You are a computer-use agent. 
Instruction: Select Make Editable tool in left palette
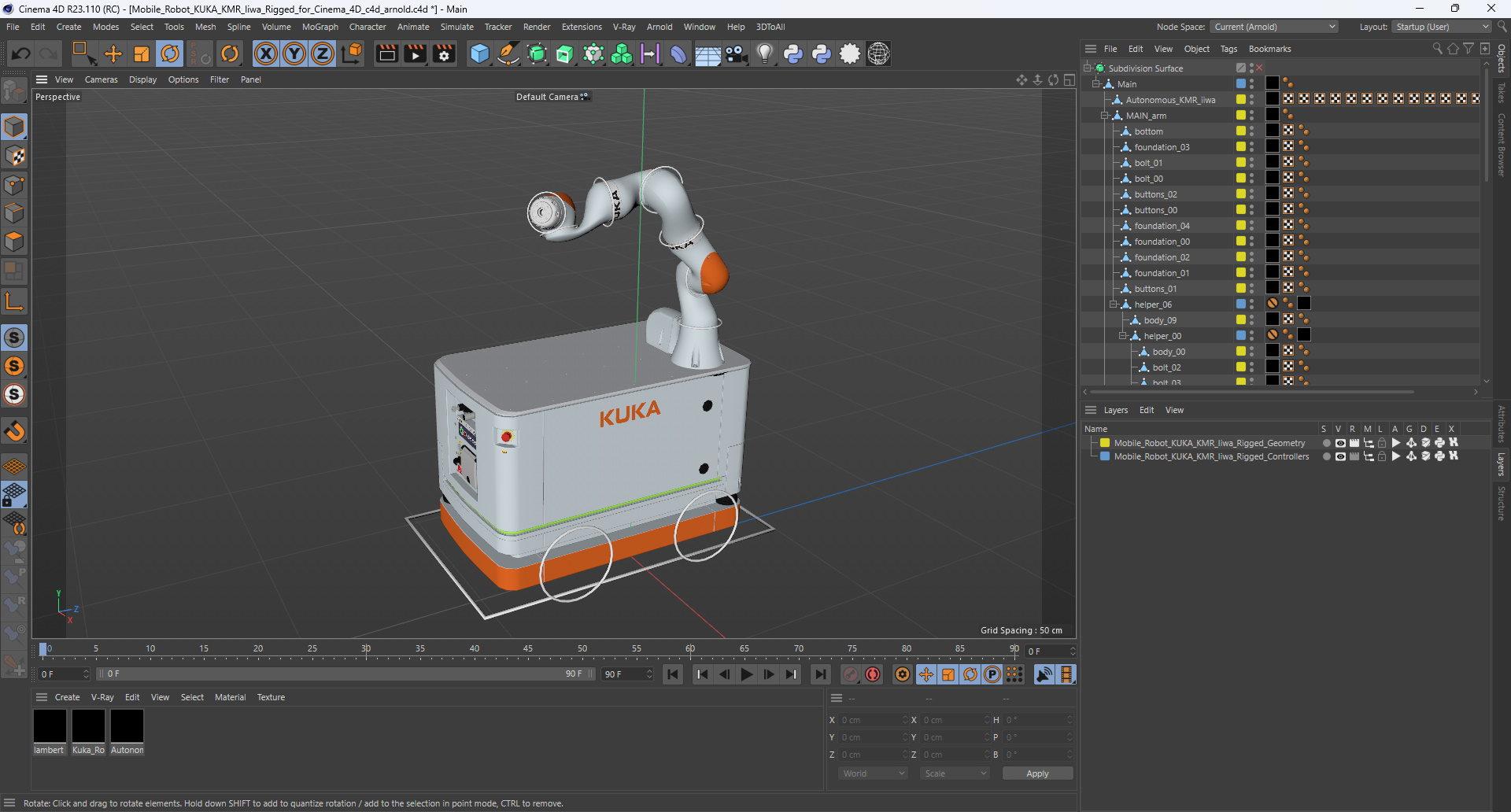point(14,91)
